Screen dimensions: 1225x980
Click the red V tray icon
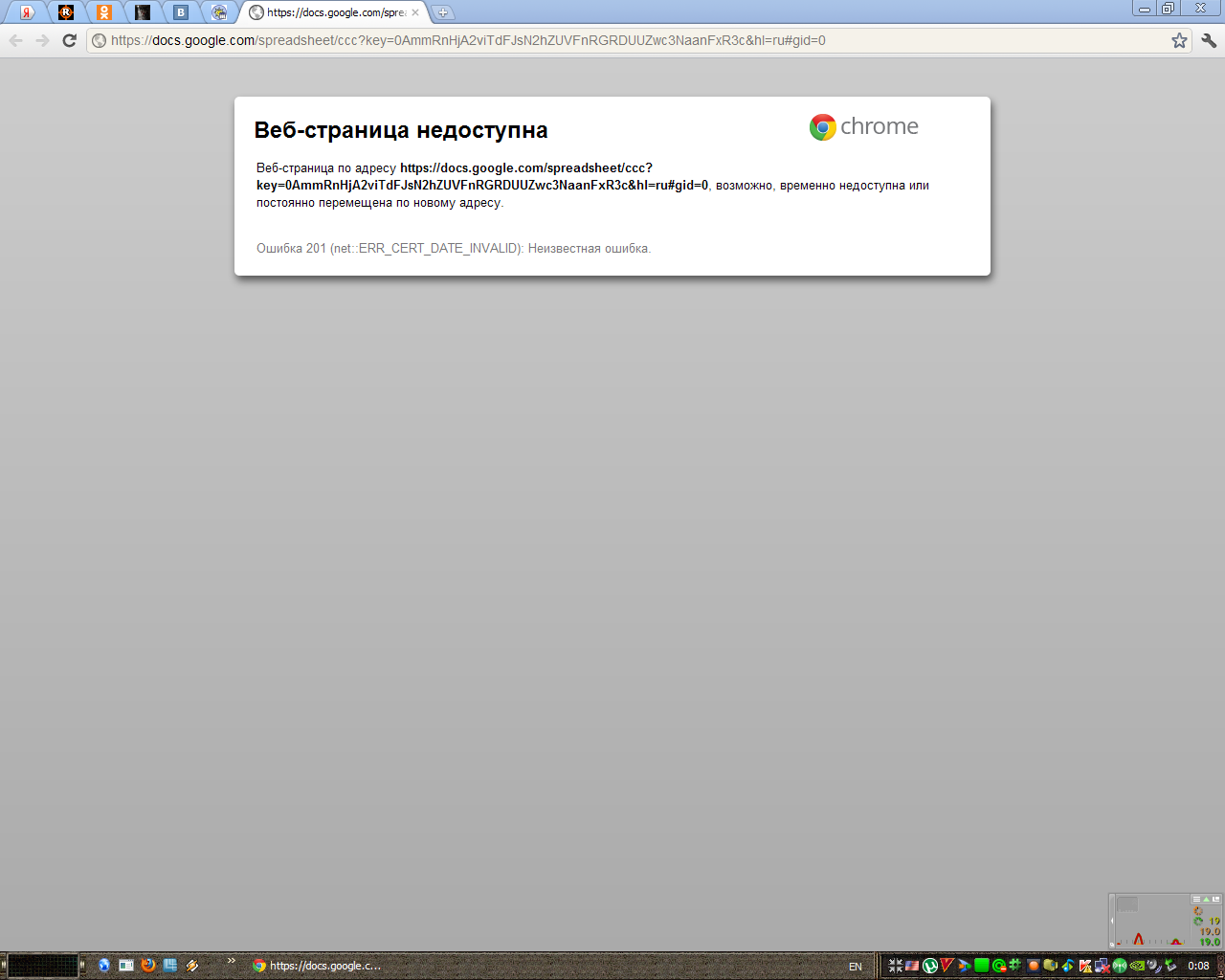[947, 965]
